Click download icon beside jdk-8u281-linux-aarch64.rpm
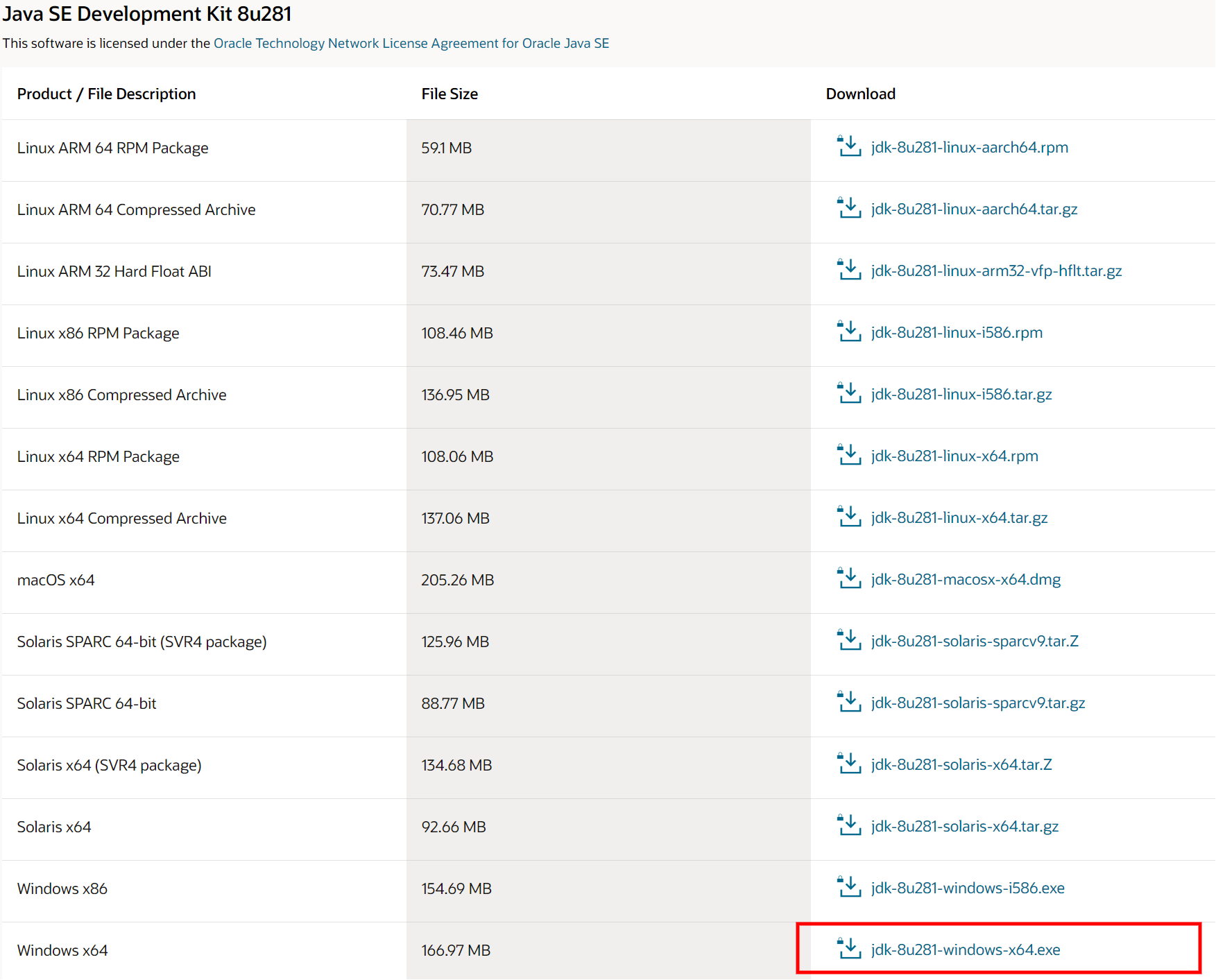 pos(849,146)
